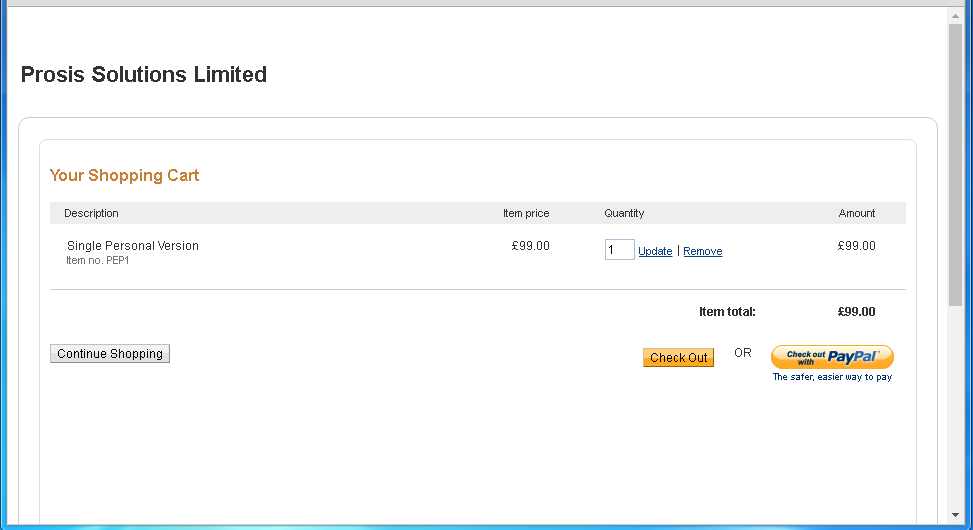Click 'The safer, easier way to pay' text
The image size is (973, 530).
(832, 377)
